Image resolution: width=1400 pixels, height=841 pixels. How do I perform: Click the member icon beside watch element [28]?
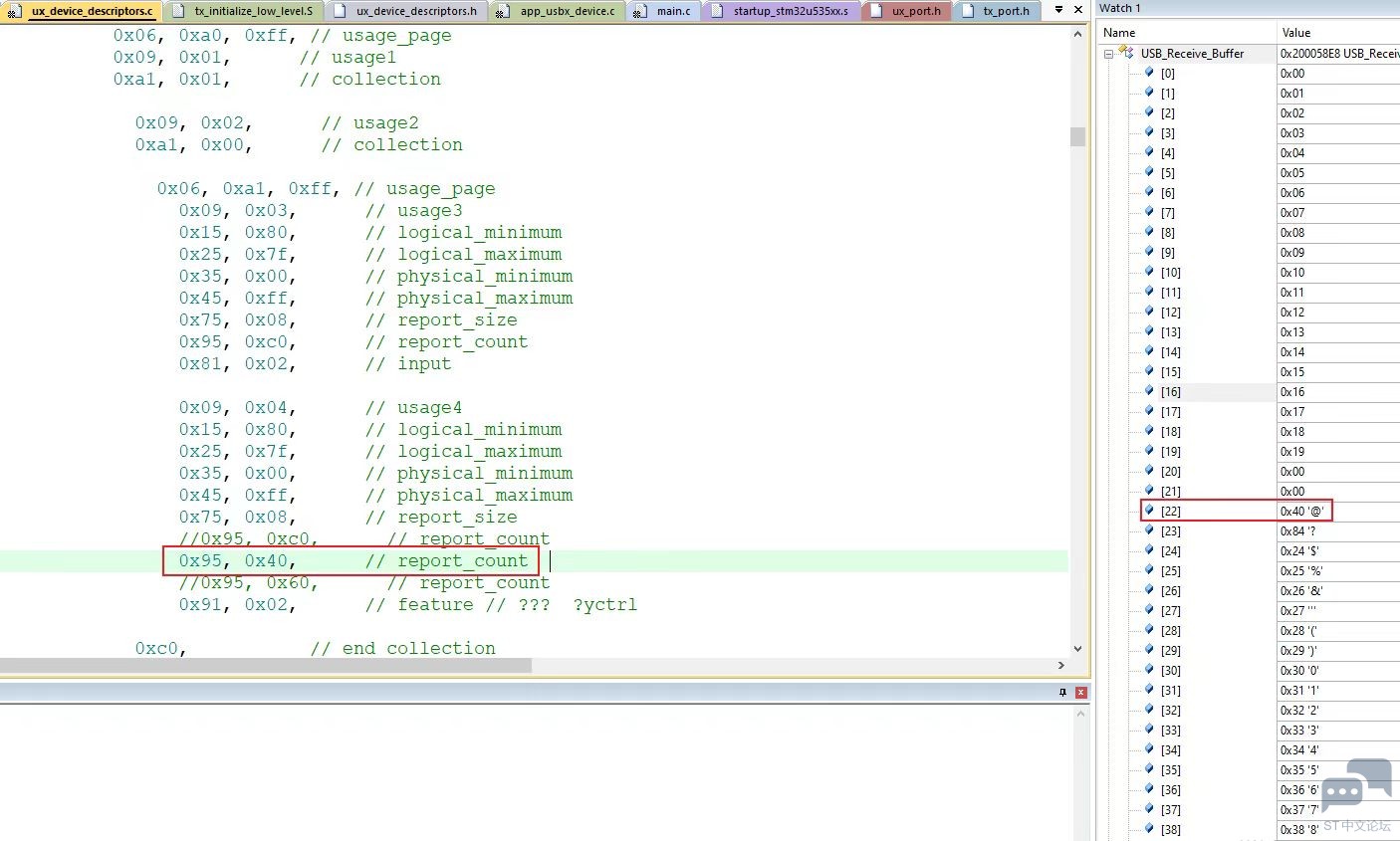[1149, 629]
